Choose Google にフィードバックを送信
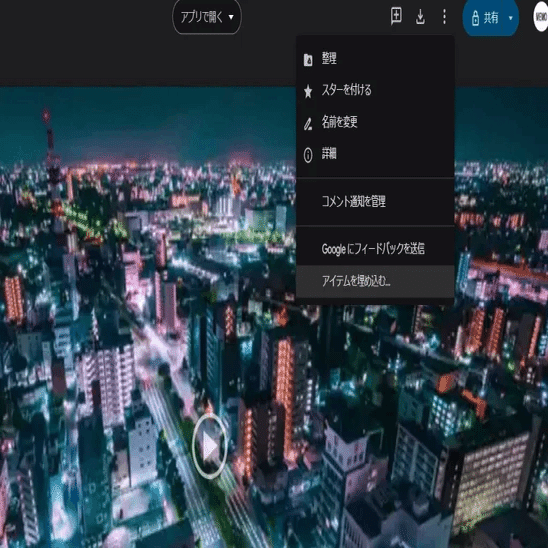Screen dimensions: 548x548 [x=375, y=249]
